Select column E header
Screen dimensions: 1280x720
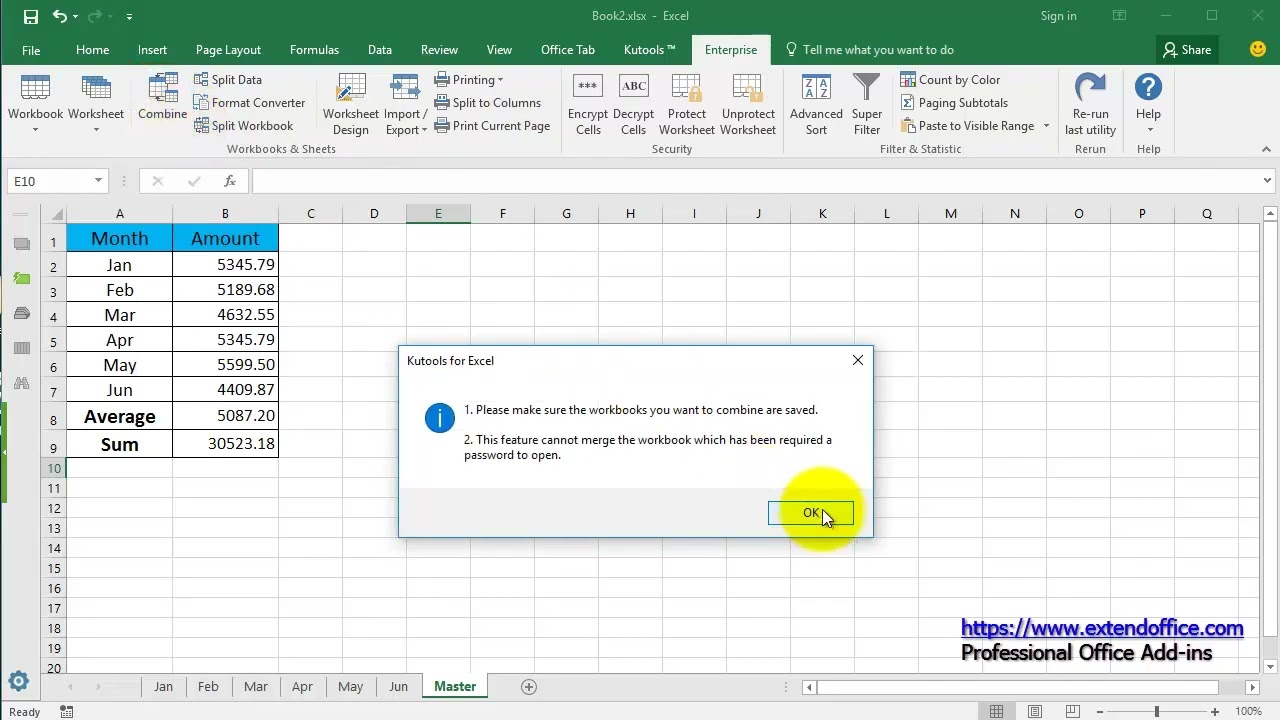438,213
